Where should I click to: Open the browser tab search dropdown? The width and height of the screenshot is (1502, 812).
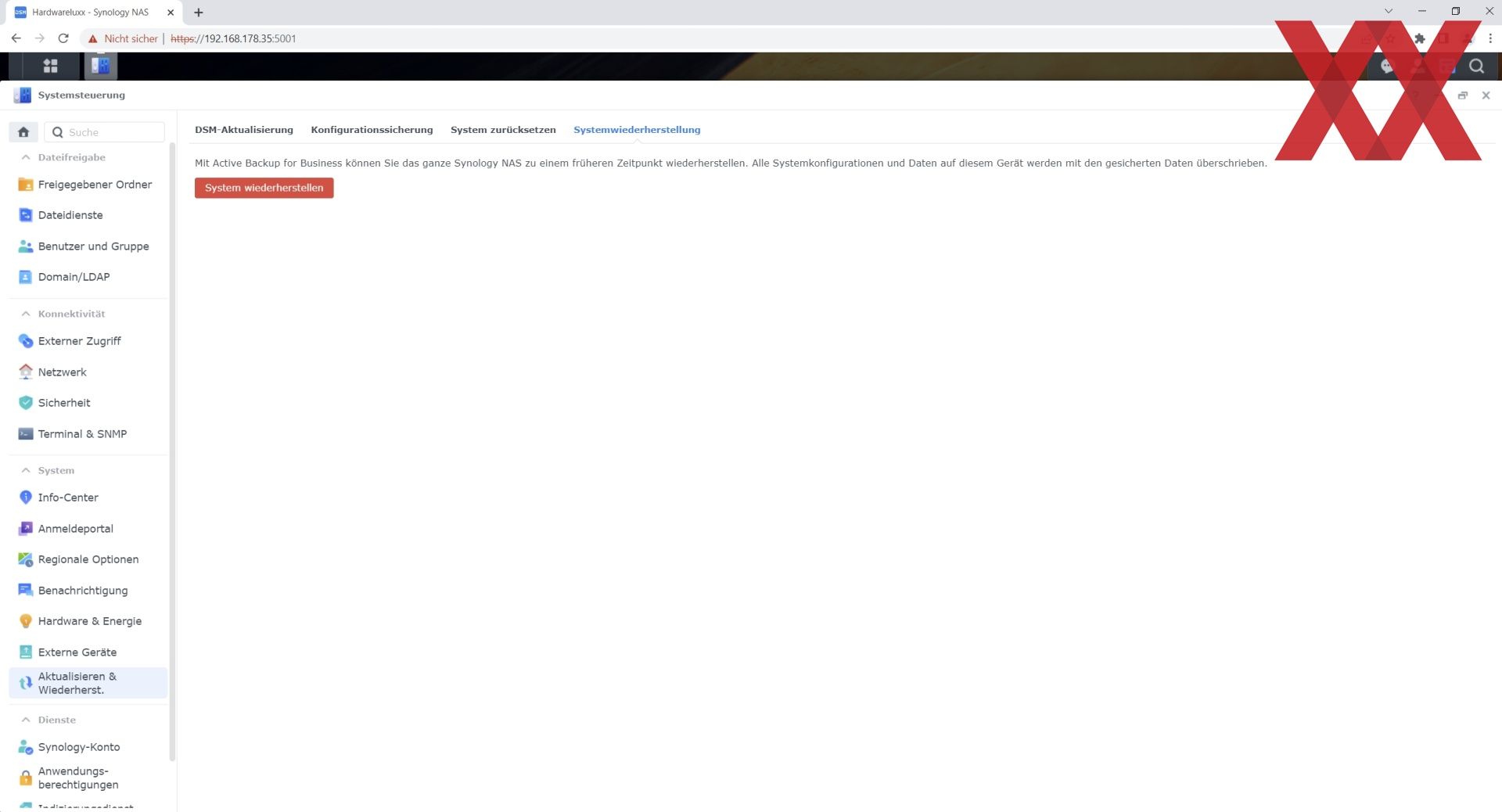click(1389, 12)
